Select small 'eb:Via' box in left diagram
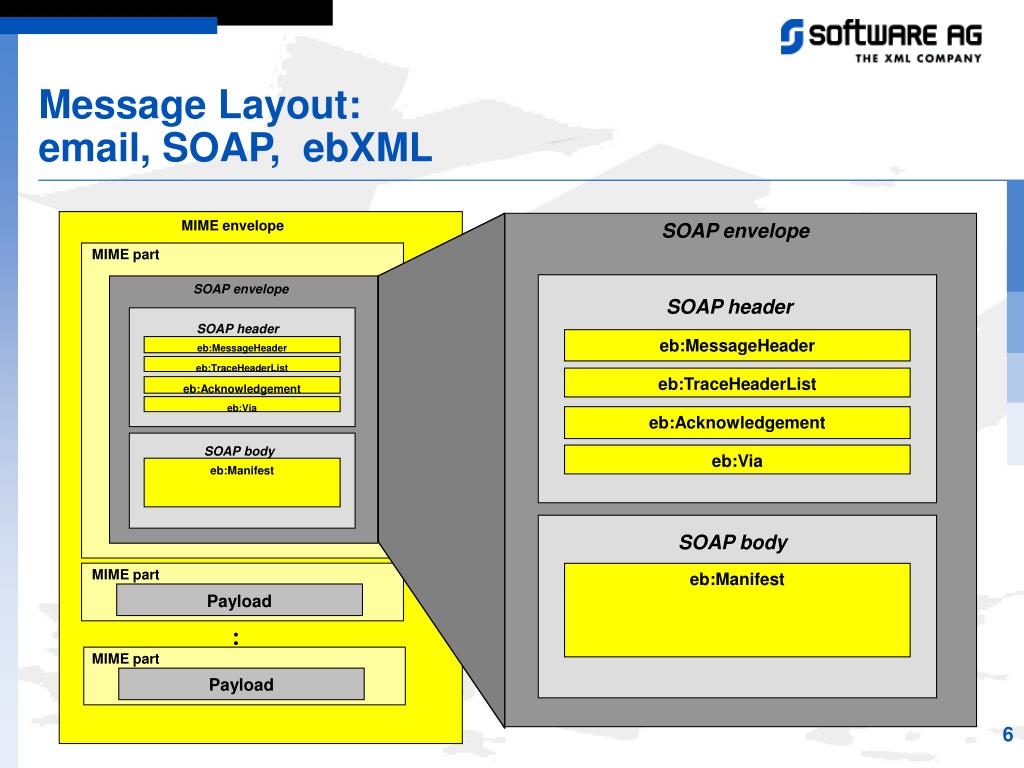This screenshot has height=768, width=1024. 242,404
